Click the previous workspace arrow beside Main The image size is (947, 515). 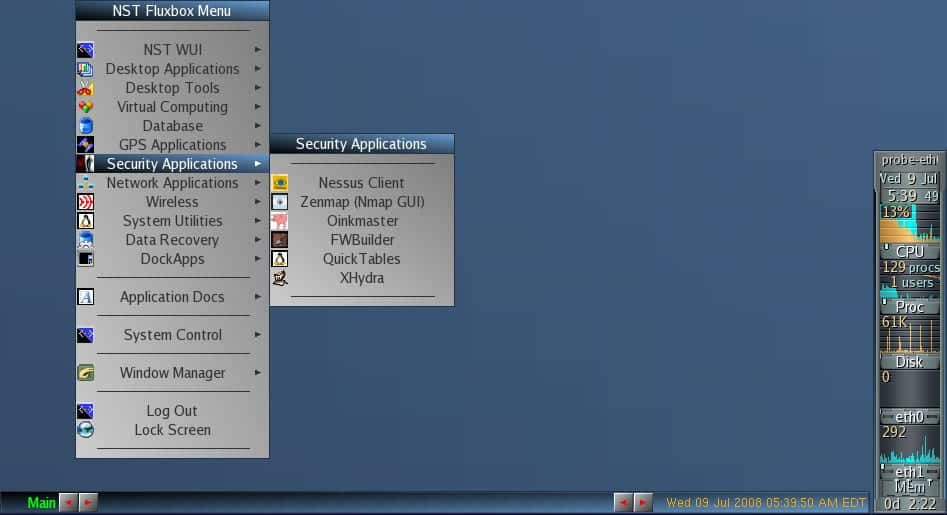point(68,502)
